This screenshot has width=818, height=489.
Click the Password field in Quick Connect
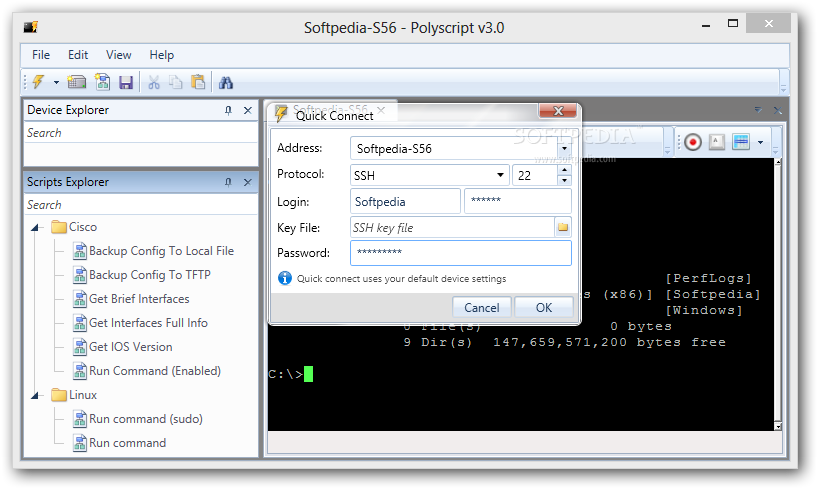461,253
